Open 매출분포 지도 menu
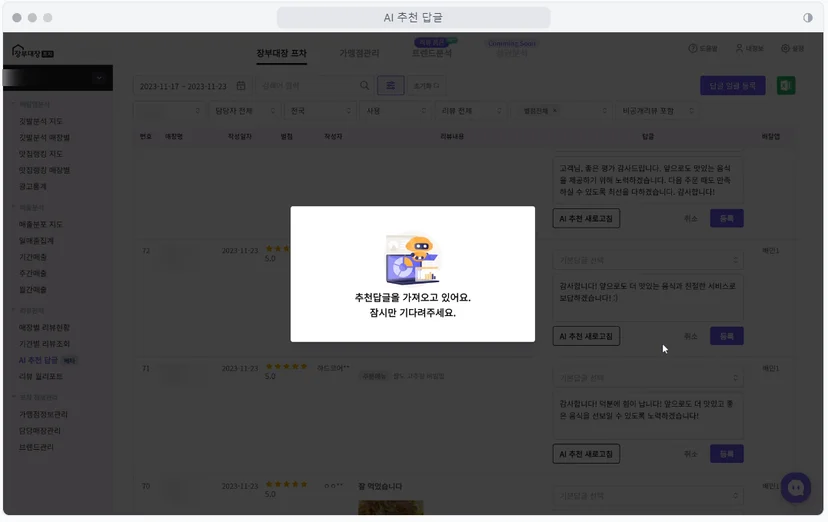The image size is (828, 522). tap(41, 224)
